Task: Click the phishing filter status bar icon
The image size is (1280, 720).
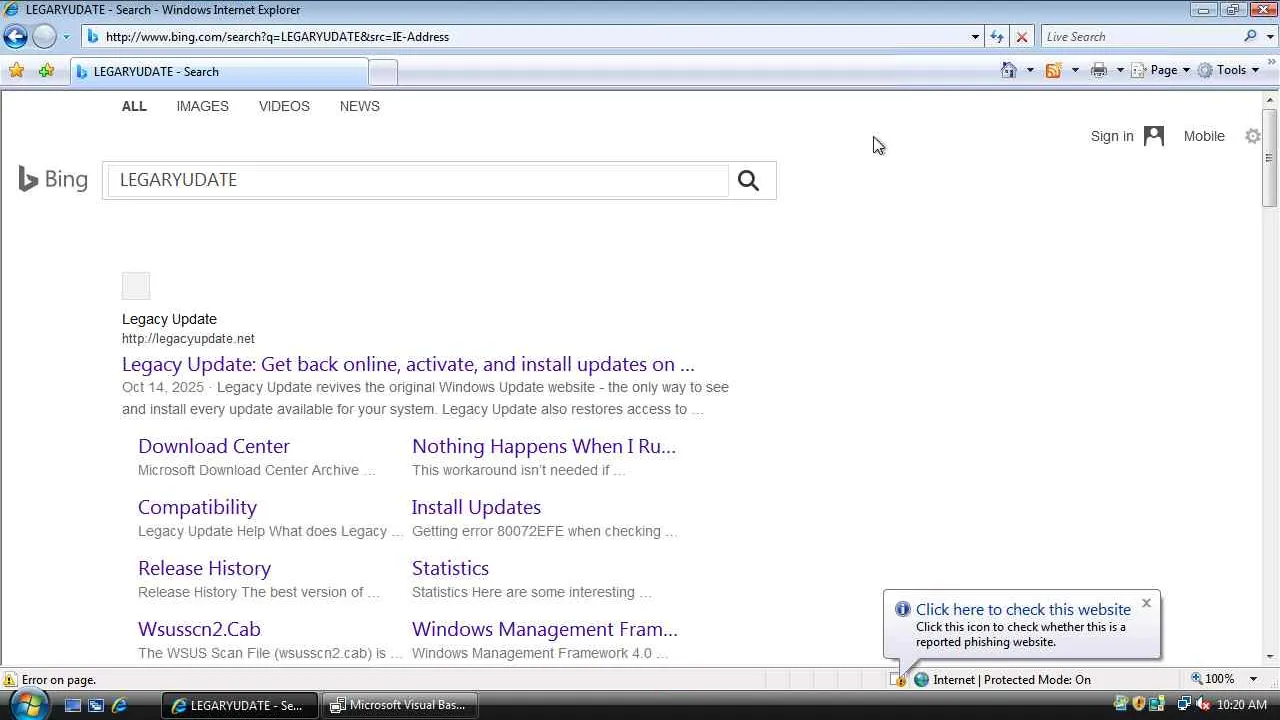Action: click(x=898, y=680)
